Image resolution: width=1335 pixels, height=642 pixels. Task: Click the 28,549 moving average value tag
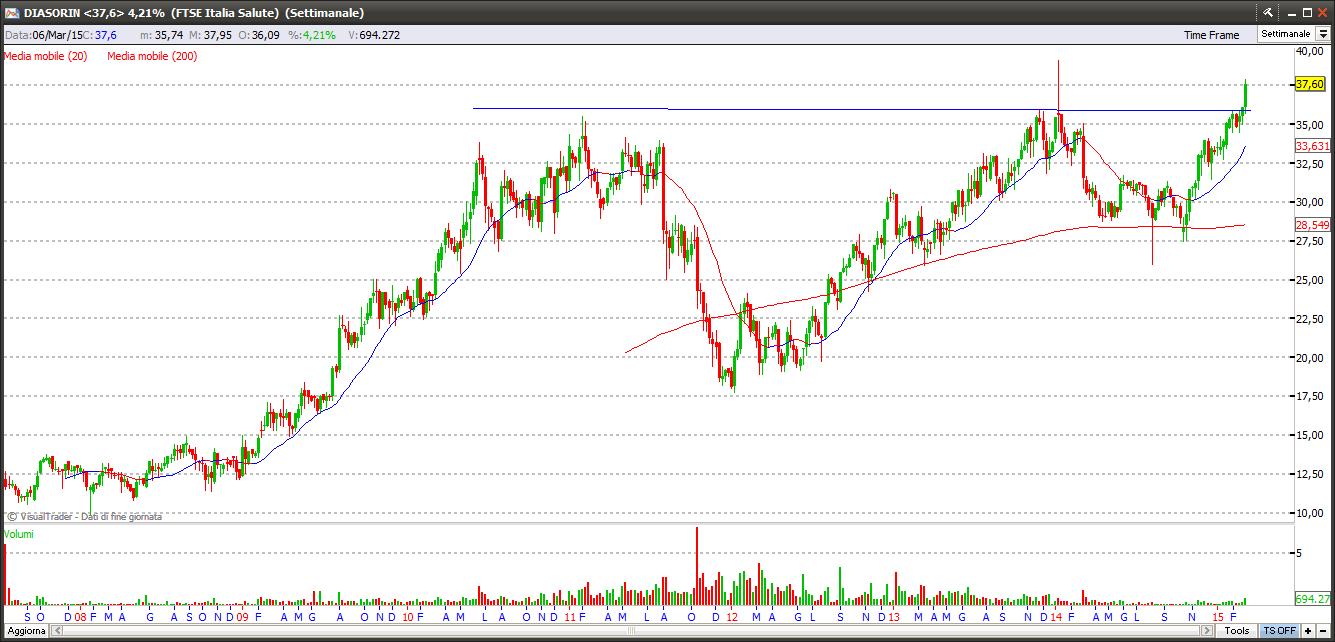tap(1312, 225)
